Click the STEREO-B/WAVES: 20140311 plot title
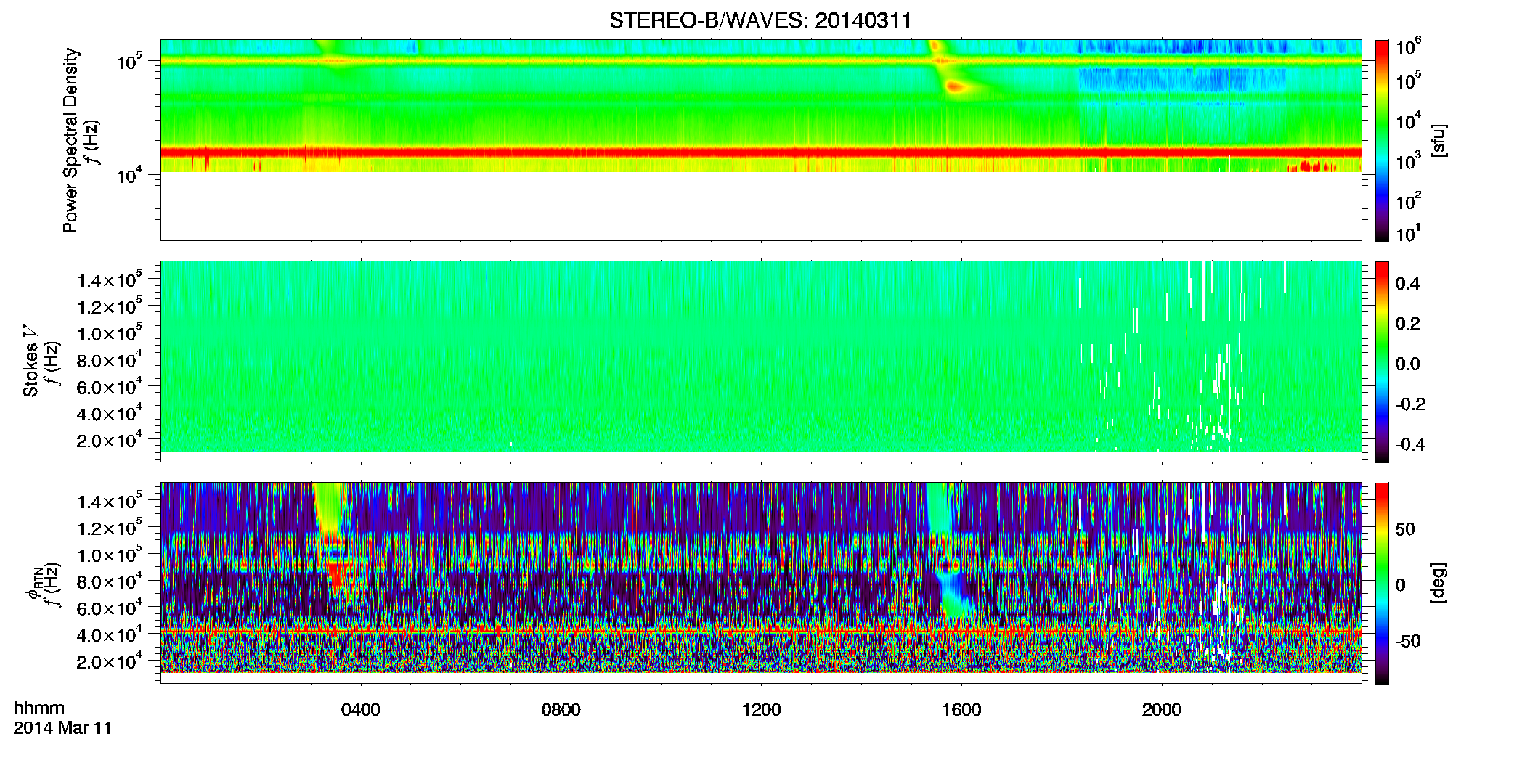Viewport: 1522px width, 784px height. [x=760, y=21]
